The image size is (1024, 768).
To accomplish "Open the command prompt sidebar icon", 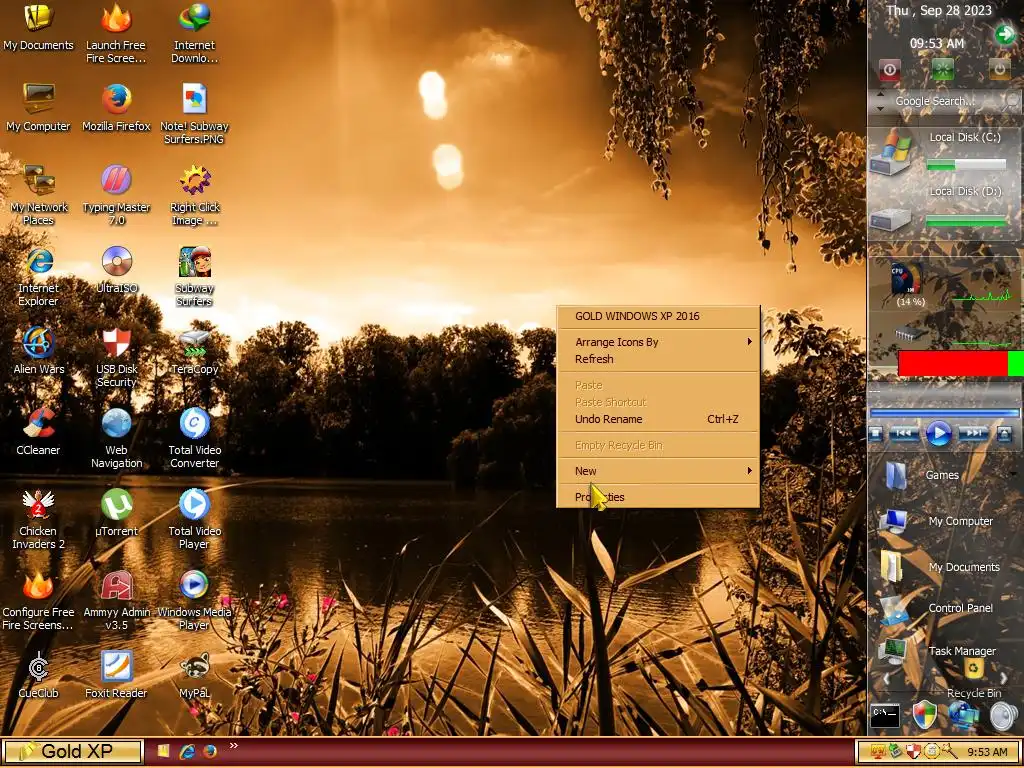I will (x=886, y=716).
